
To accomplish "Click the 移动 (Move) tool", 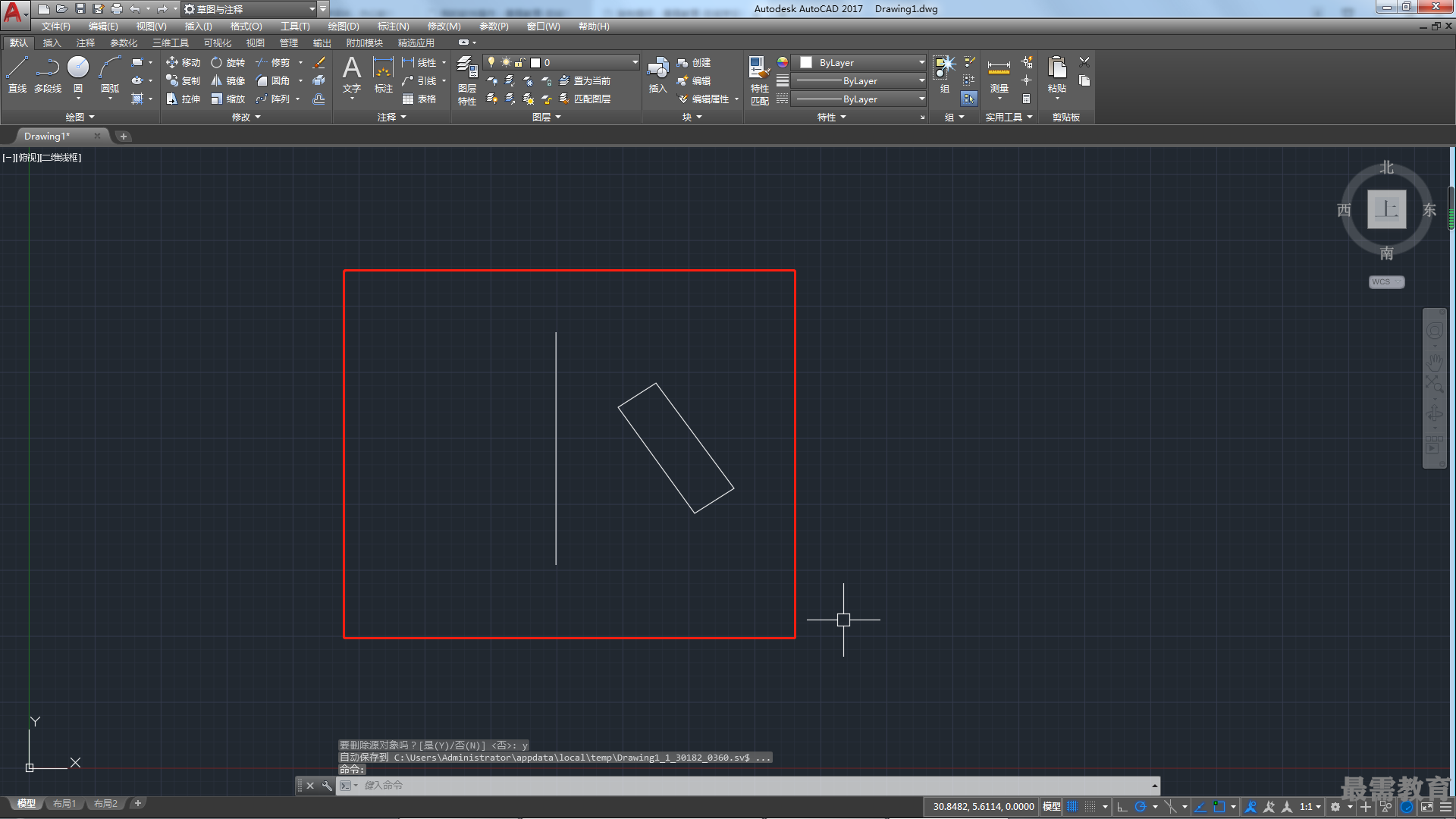I will 183,63.
